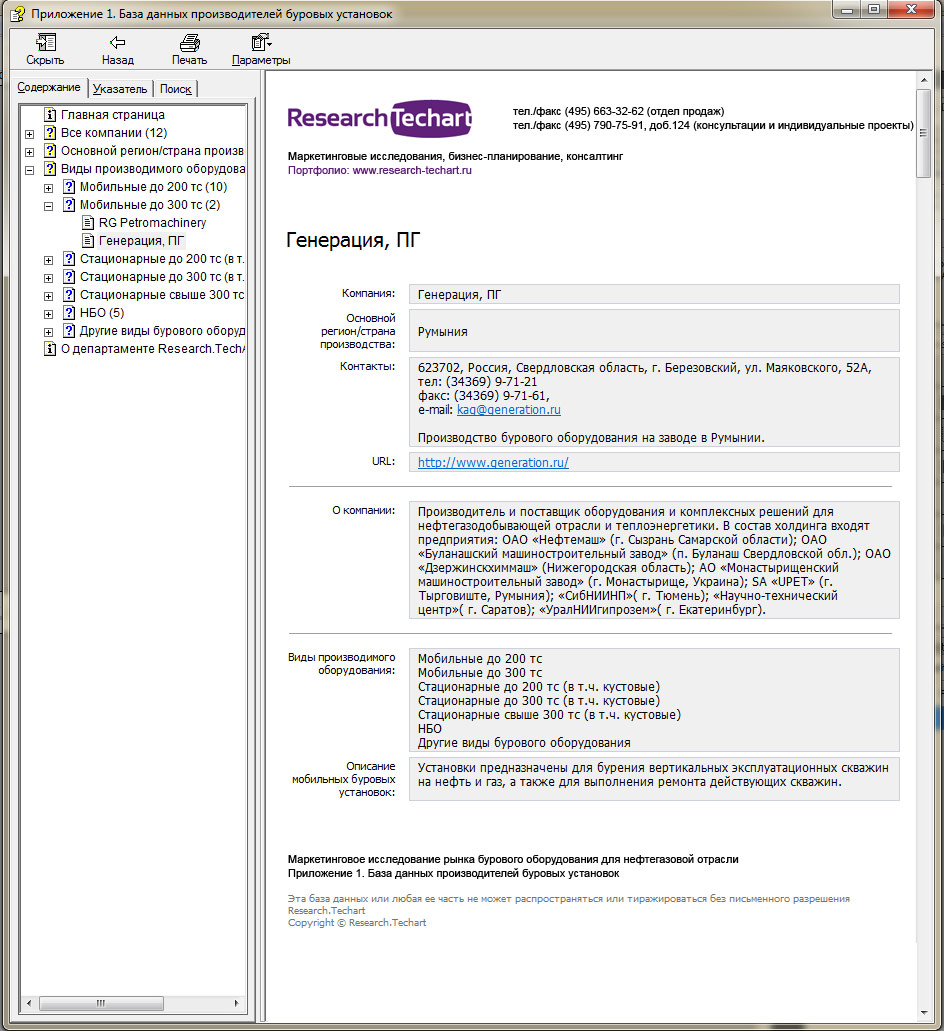Select the Главная страница tree item
The height and width of the screenshot is (1031, 944).
coord(113,114)
